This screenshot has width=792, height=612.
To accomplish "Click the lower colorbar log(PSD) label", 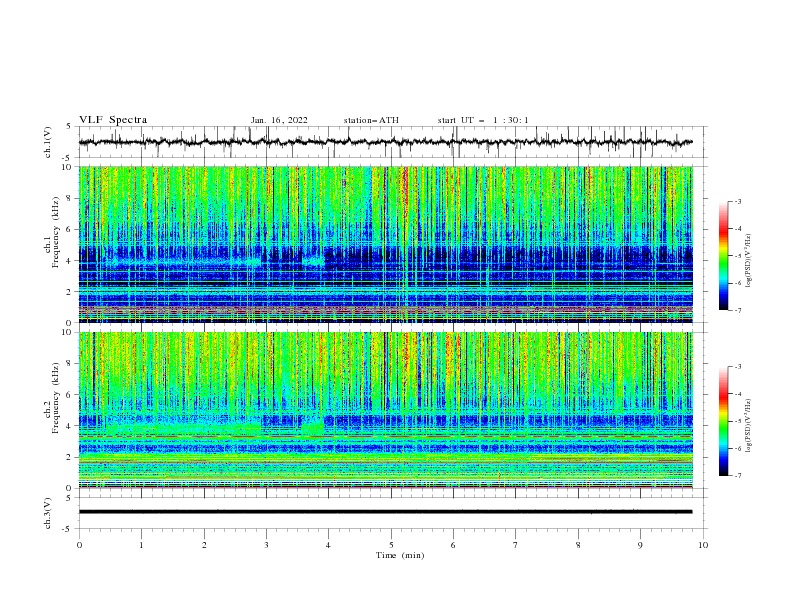I will (748, 426).
